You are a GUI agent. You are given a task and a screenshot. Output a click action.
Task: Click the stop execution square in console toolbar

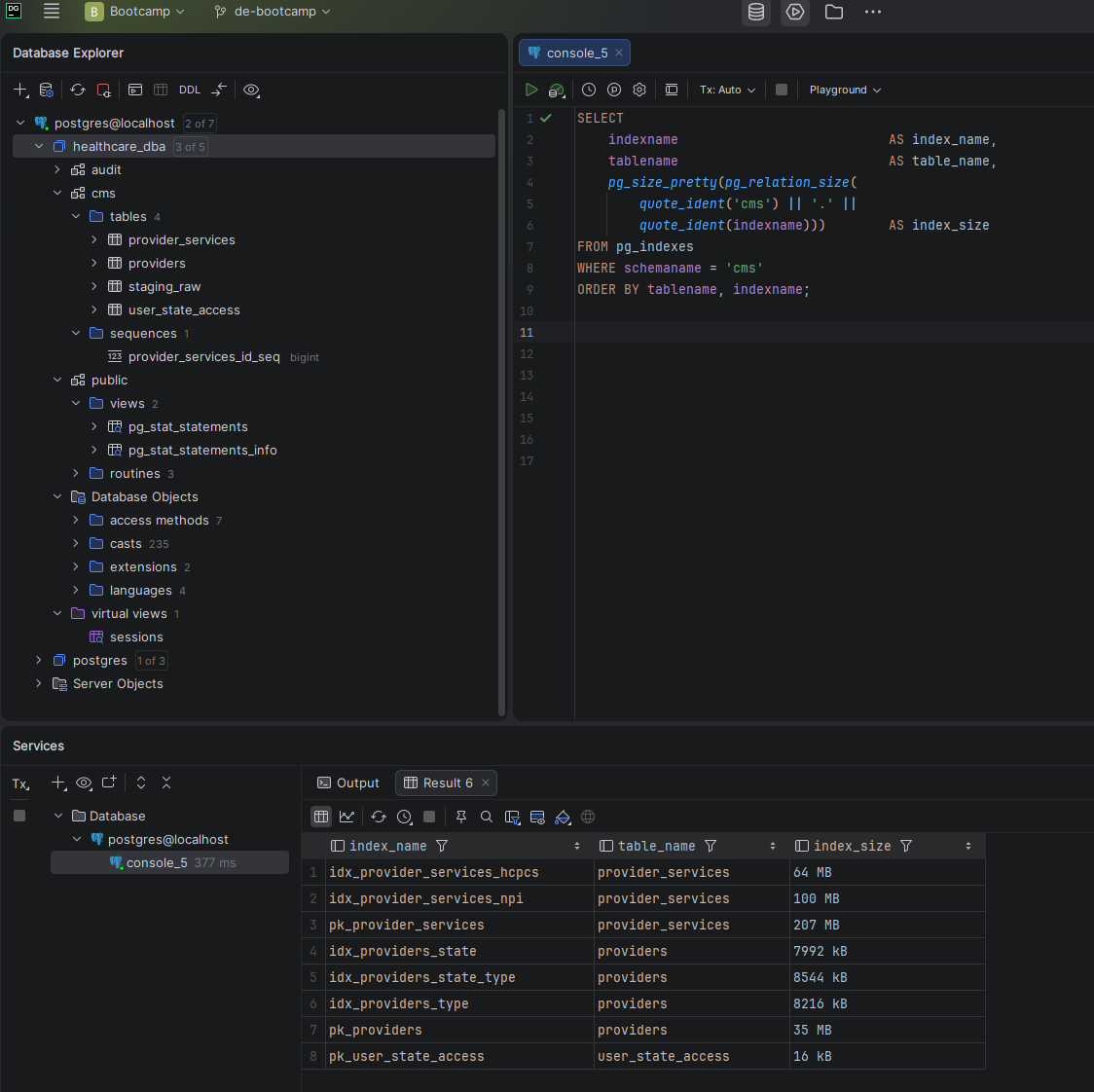782,90
